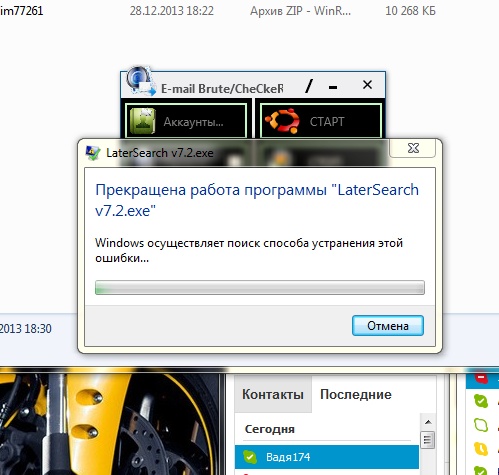Image resolution: width=499 pixels, height=475 pixels.
Task: Click the Архив ZIP - WinR... type cell
Action: click(300, 11)
